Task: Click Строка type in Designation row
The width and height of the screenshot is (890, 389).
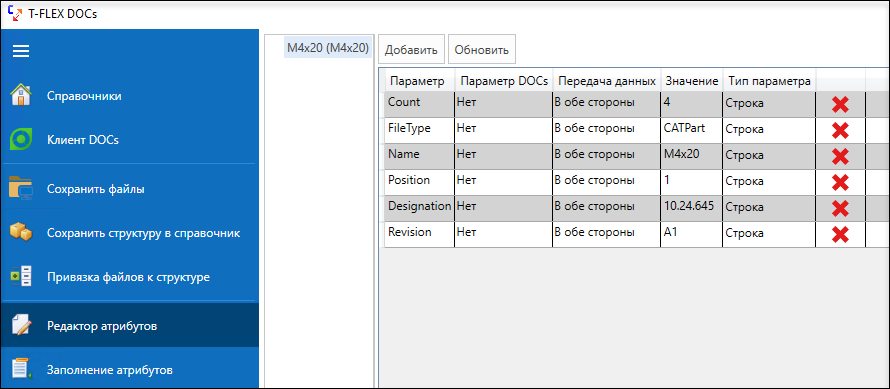Action: point(770,208)
